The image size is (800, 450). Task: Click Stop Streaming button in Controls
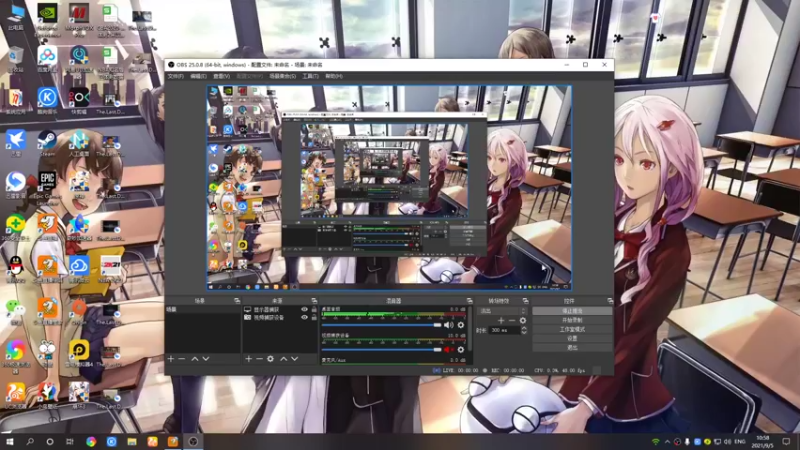(572, 311)
